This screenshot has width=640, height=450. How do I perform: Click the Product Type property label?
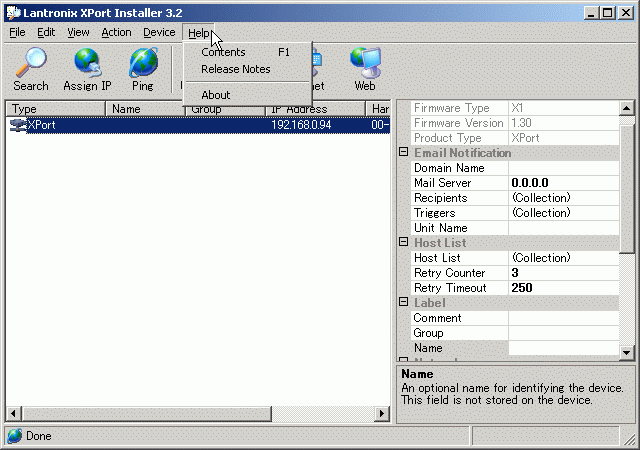[448, 138]
